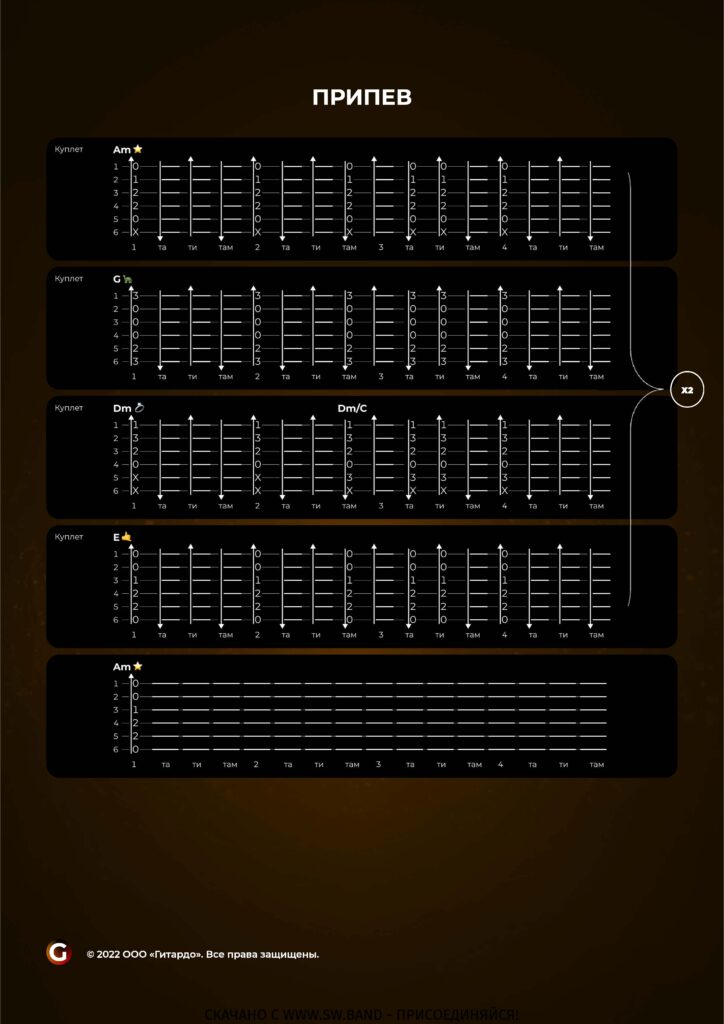Select the E chord name

coord(116,537)
